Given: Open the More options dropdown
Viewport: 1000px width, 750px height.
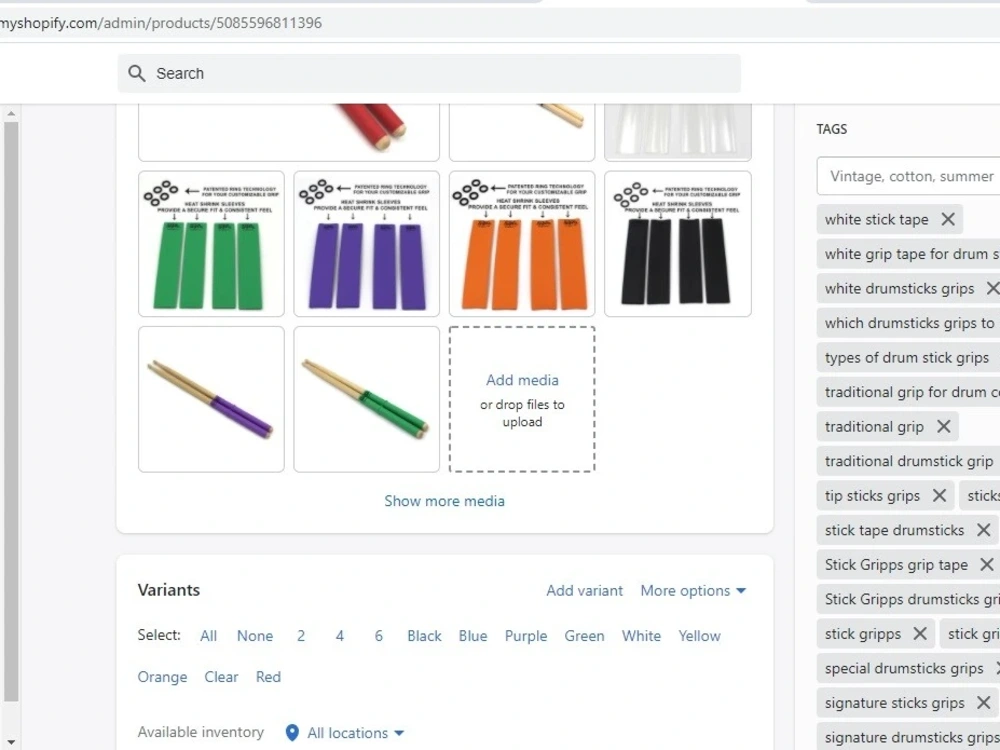Looking at the screenshot, I should pos(693,591).
